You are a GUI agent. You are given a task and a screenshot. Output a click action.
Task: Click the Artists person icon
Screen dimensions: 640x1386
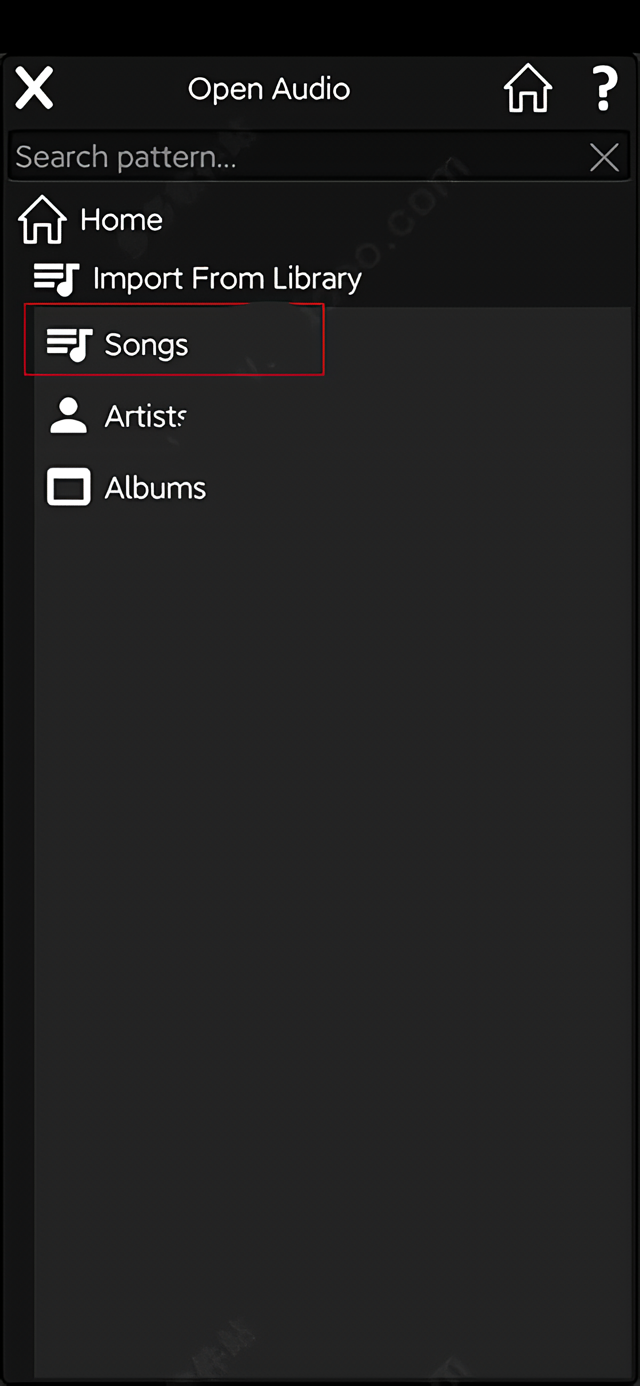(x=69, y=416)
